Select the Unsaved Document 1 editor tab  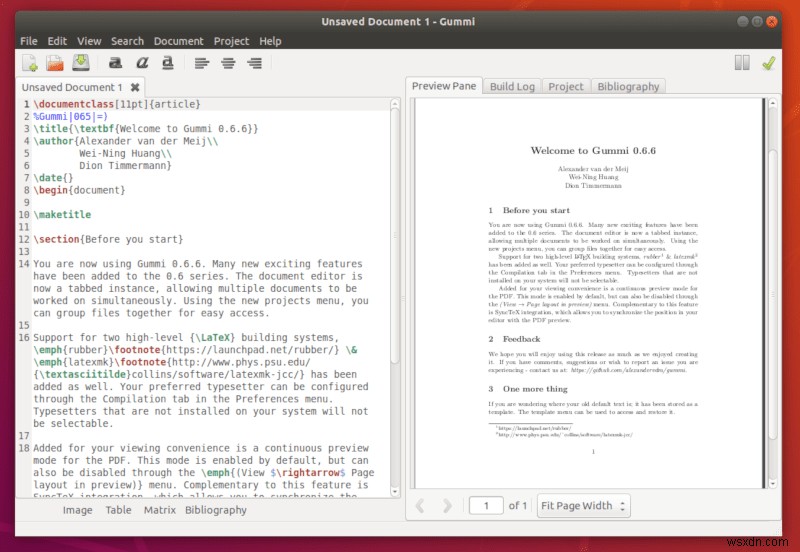(x=72, y=87)
